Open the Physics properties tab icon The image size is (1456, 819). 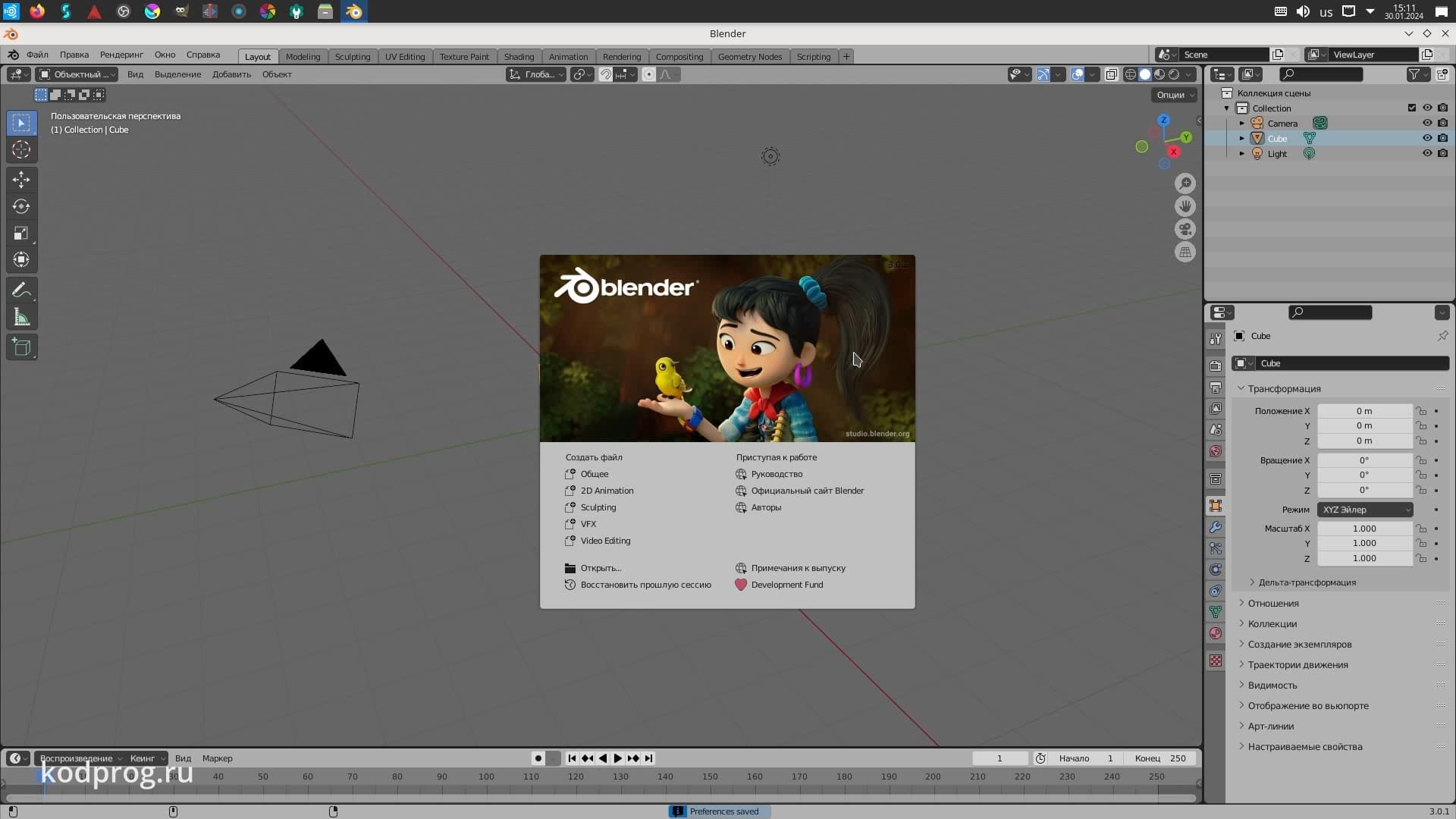1216,570
